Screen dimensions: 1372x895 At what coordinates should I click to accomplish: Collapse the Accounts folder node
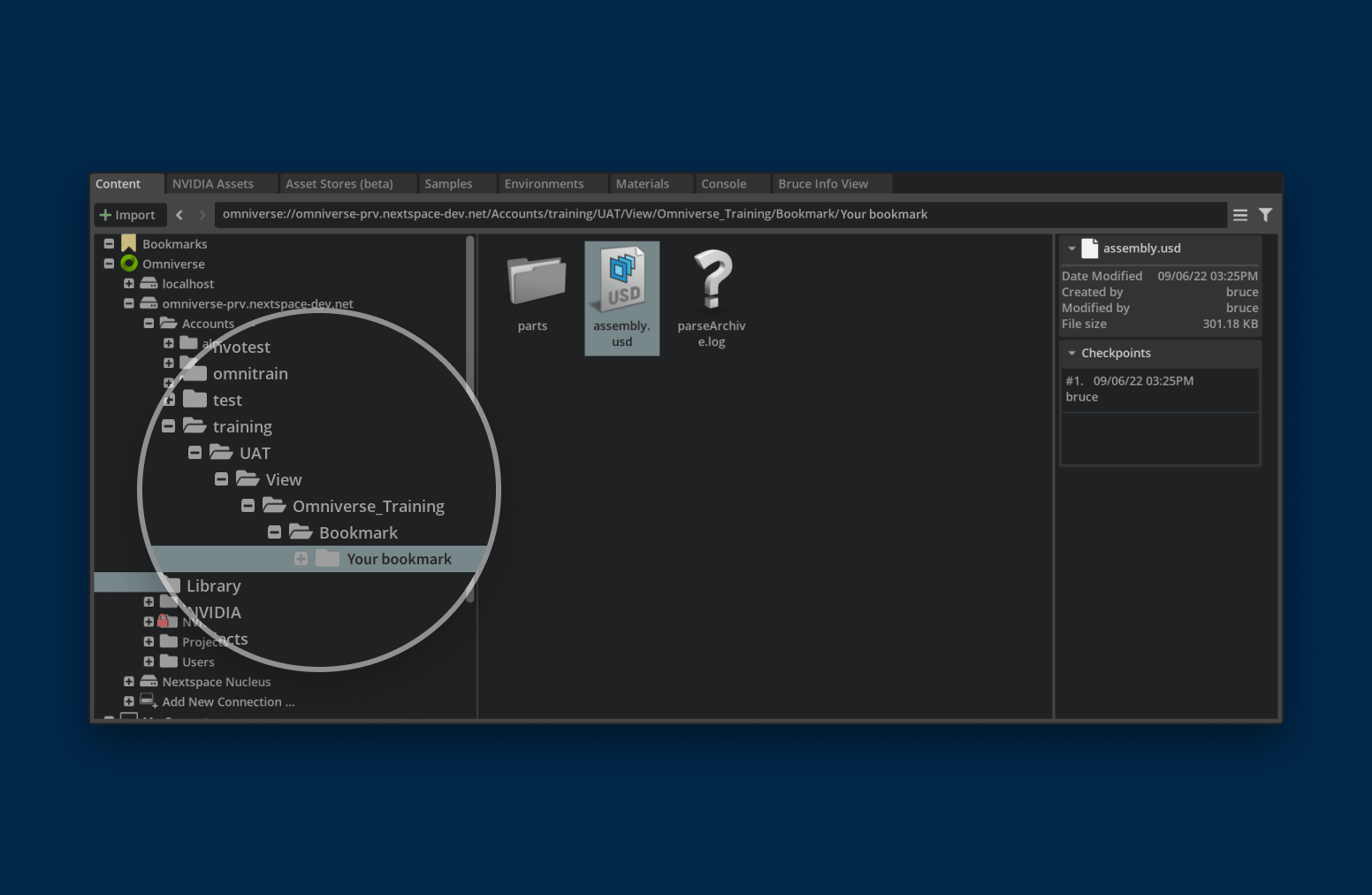pyautogui.click(x=149, y=324)
